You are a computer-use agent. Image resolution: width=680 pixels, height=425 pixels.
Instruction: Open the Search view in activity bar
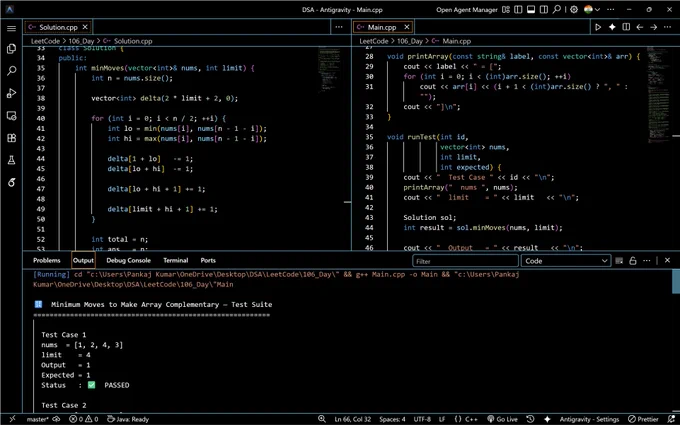[12, 71]
